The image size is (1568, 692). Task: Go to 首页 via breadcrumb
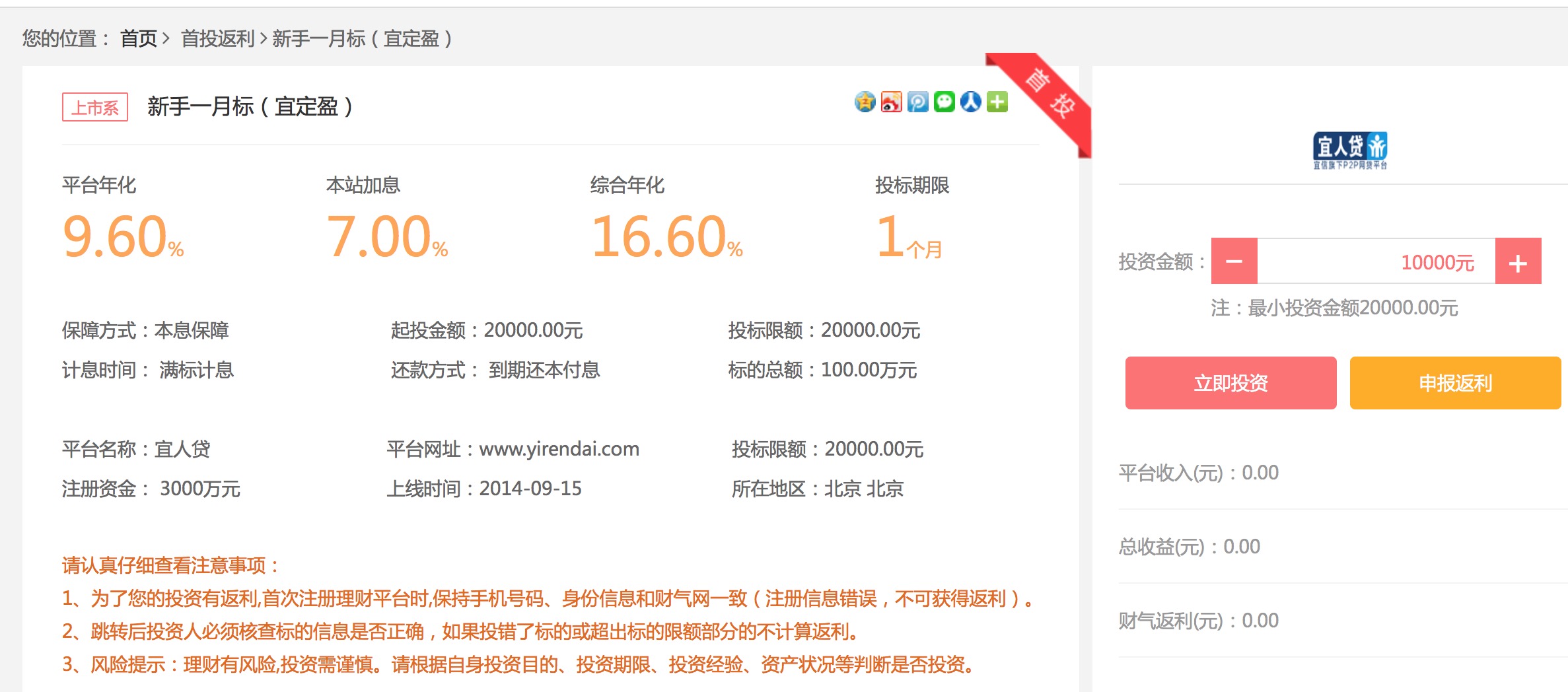(137, 40)
